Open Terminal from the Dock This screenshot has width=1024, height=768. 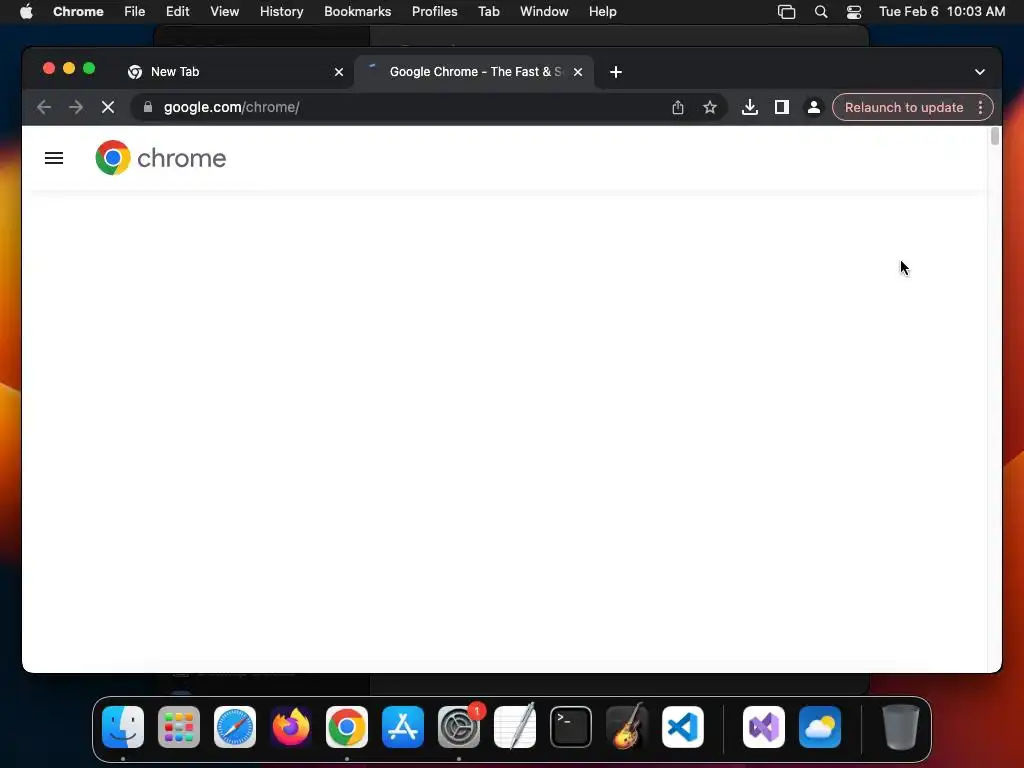pos(571,727)
